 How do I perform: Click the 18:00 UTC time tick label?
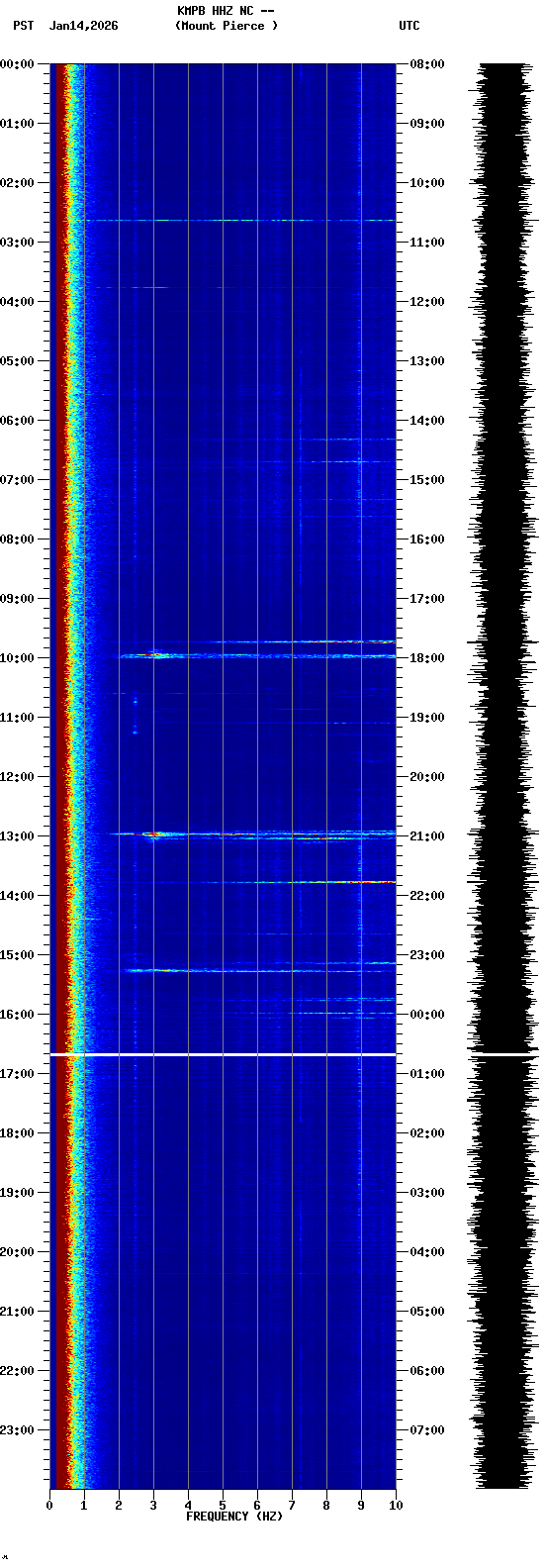427,658
